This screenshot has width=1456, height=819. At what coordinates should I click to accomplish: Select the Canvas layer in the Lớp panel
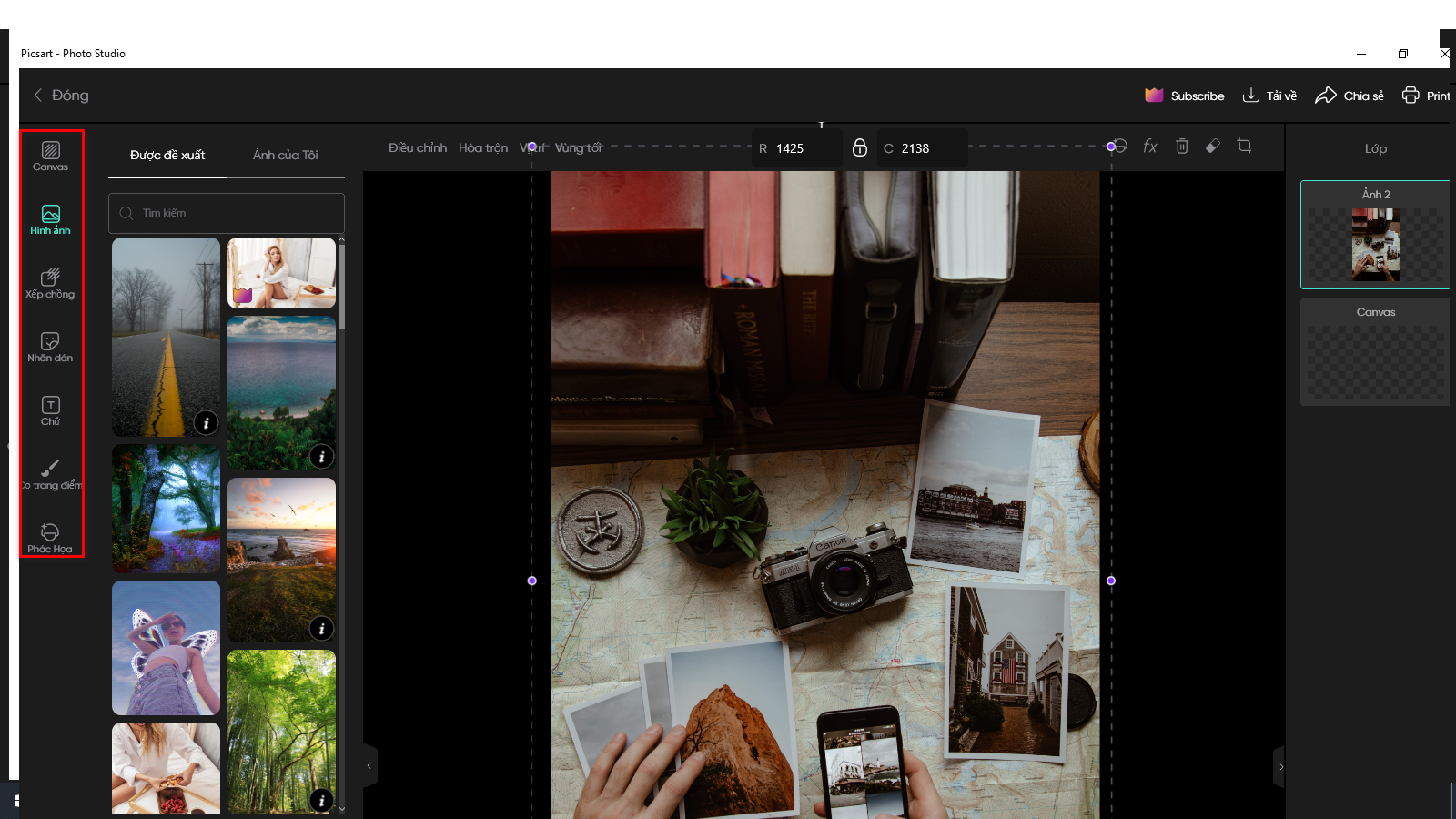coord(1375,352)
